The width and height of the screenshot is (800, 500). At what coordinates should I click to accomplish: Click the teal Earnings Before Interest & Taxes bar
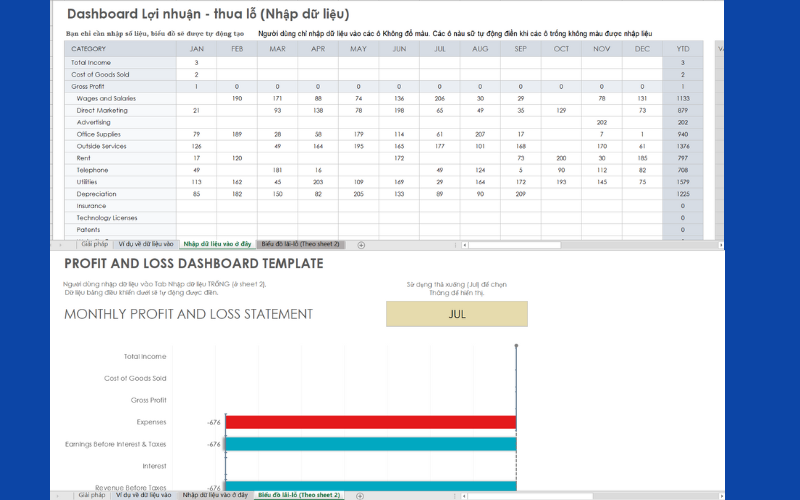click(370, 444)
